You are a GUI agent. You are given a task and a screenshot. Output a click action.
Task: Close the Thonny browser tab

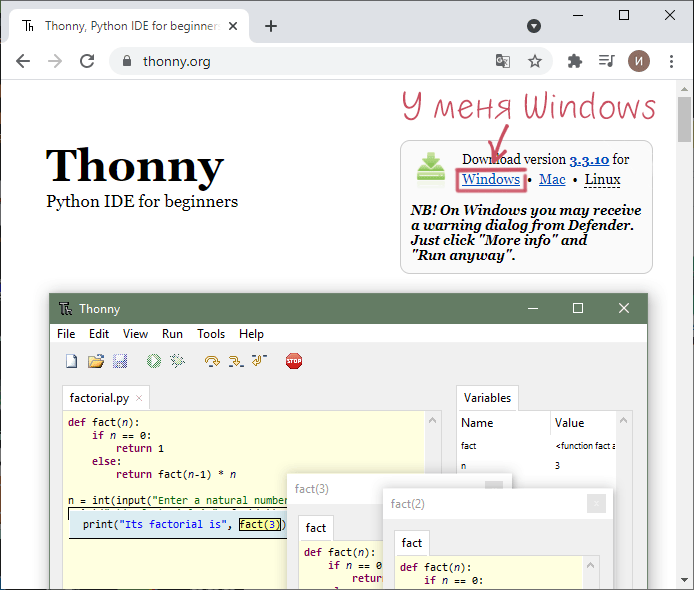pos(233,26)
